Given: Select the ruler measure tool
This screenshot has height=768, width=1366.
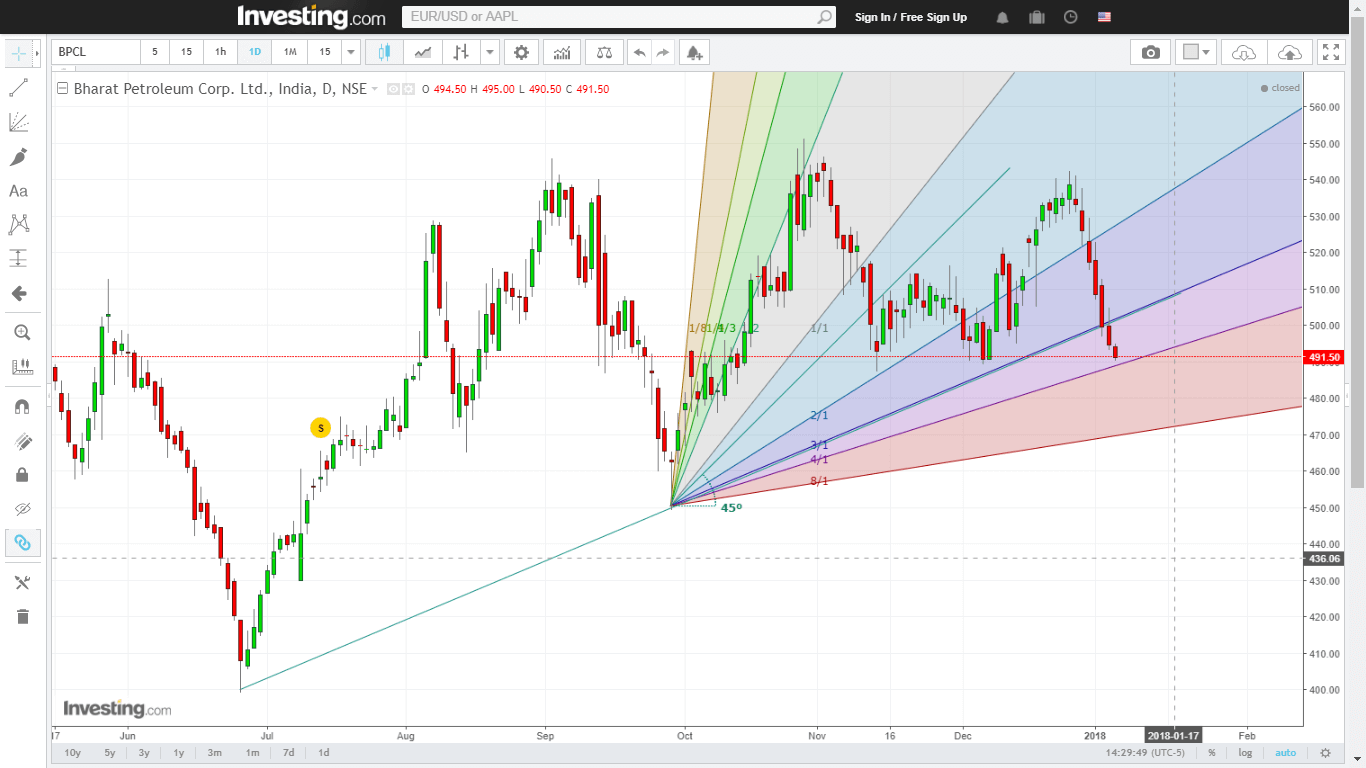Looking at the screenshot, I should (x=21, y=367).
